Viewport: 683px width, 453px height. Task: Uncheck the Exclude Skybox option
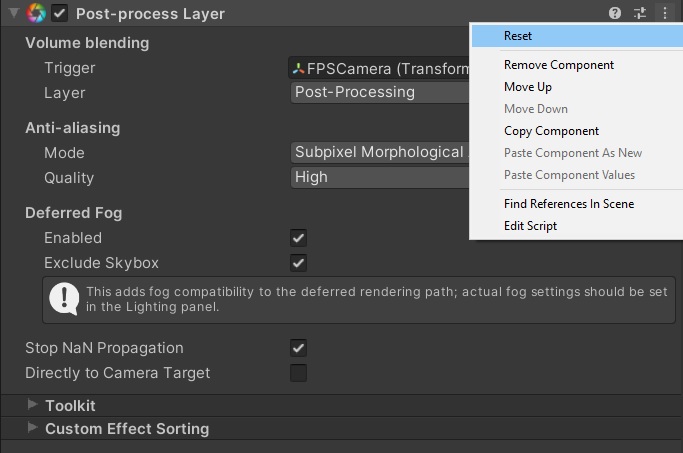[298, 263]
